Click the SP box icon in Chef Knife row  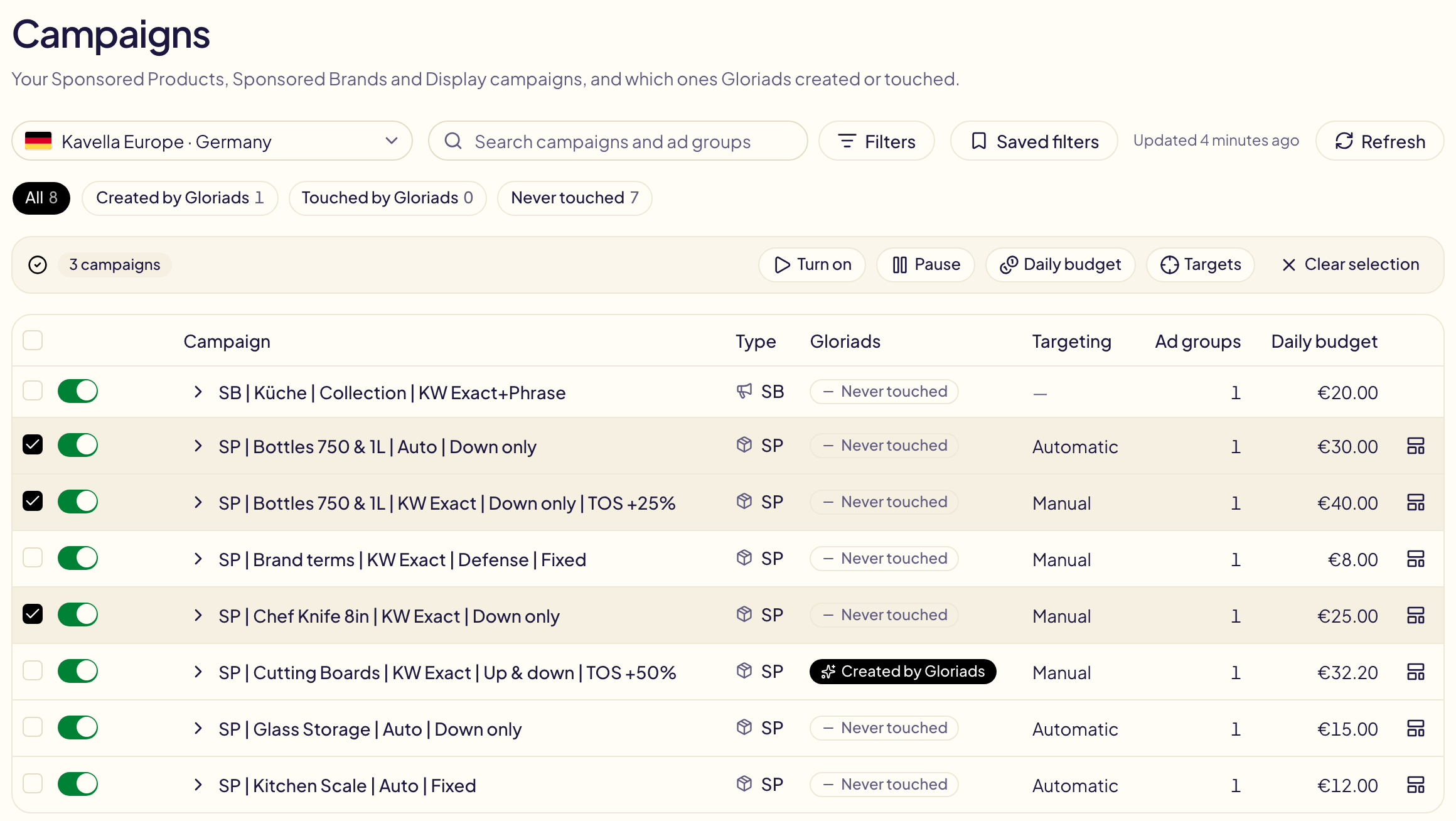click(x=744, y=614)
